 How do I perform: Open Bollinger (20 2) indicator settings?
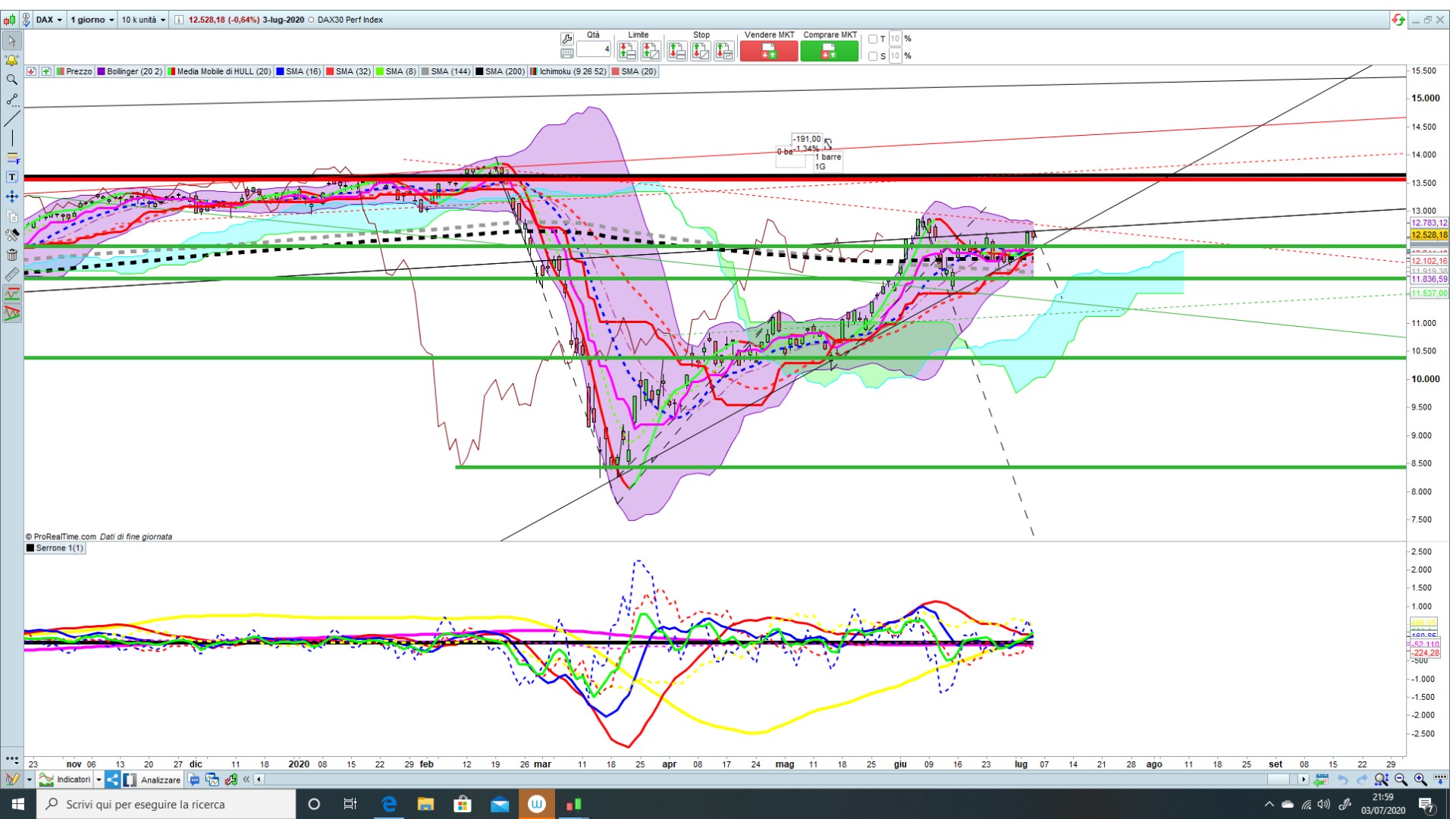click(129, 71)
